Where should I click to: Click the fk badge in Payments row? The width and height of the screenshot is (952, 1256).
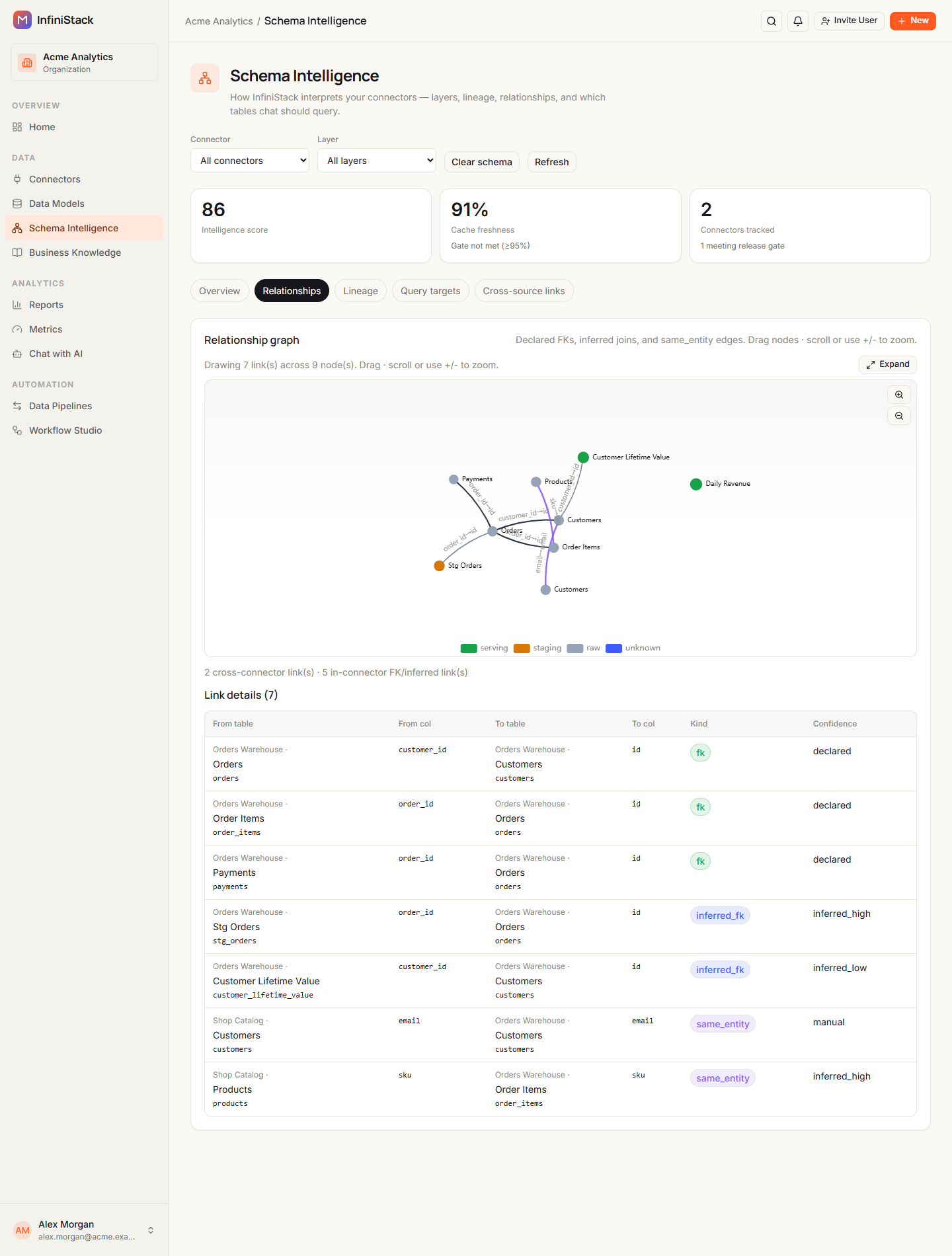700,861
